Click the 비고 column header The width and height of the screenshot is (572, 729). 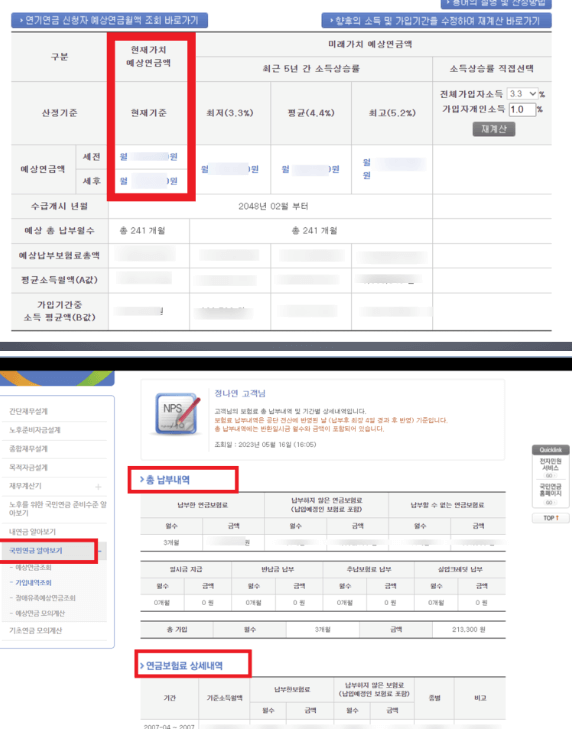[x=480, y=698]
